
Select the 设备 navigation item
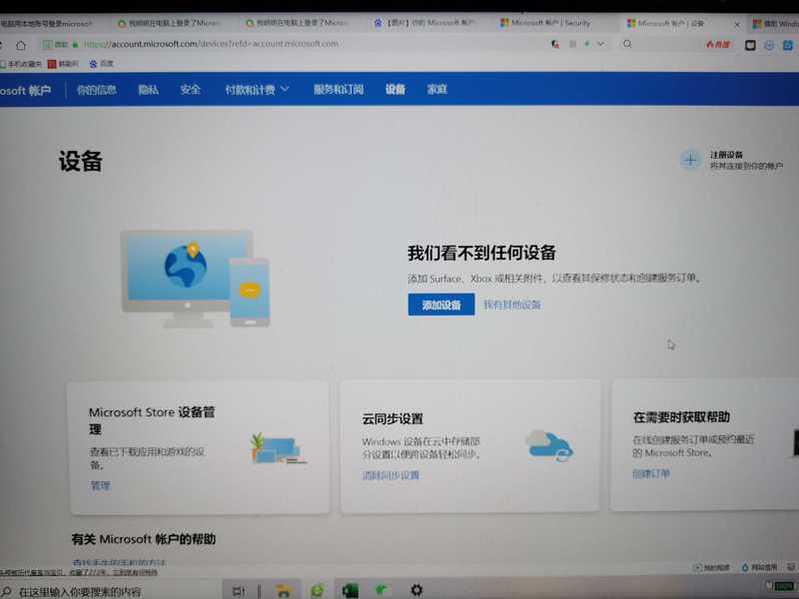pyautogui.click(x=395, y=90)
